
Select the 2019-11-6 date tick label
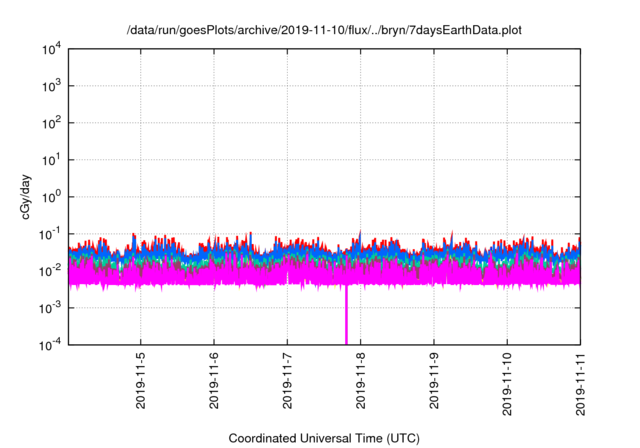click(x=214, y=382)
